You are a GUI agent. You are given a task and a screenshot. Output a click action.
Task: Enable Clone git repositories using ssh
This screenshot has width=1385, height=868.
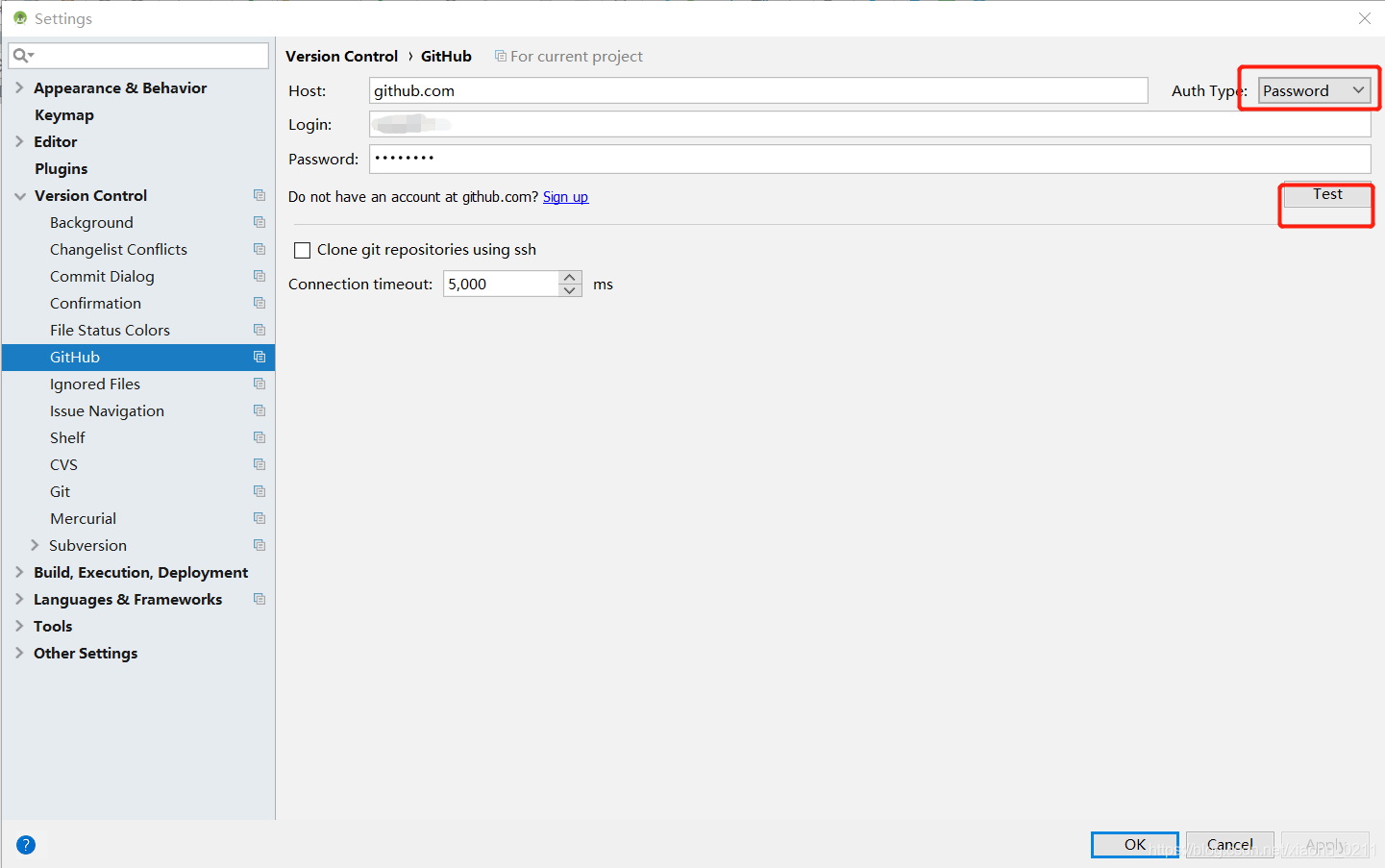tap(302, 250)
